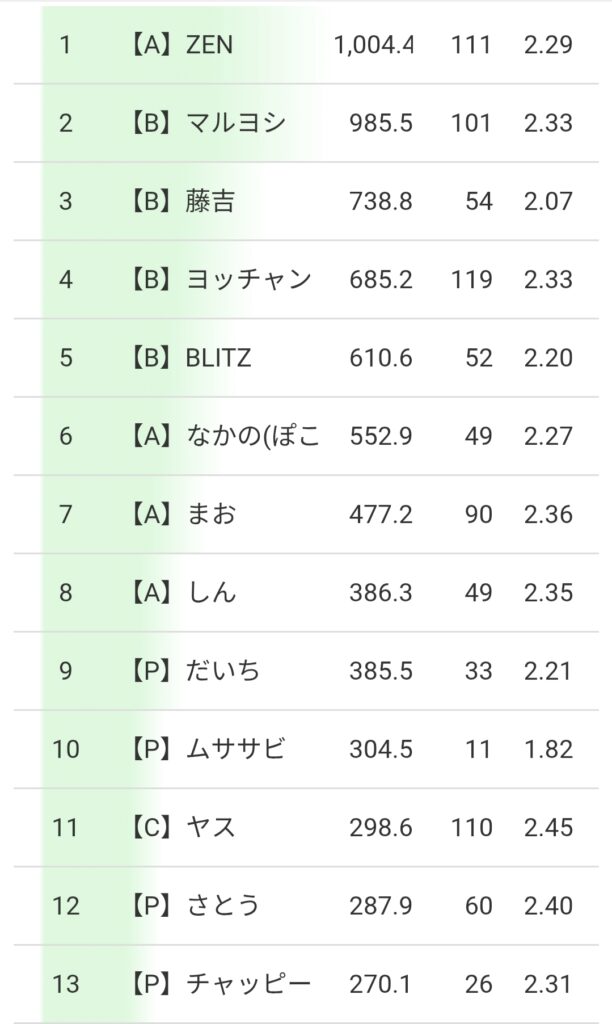612x1024 pixels.
Task: Click the 1,004.4 score value
Action: click(x=374, y=45)
